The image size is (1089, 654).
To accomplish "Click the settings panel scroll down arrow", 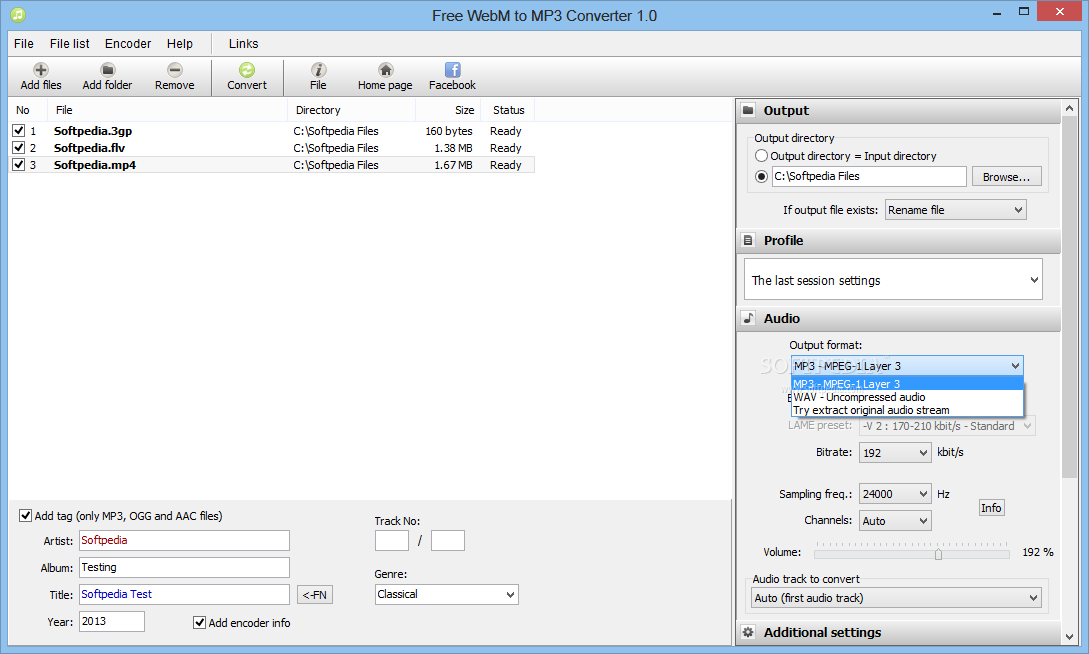I will click(x=1069, y=636).
